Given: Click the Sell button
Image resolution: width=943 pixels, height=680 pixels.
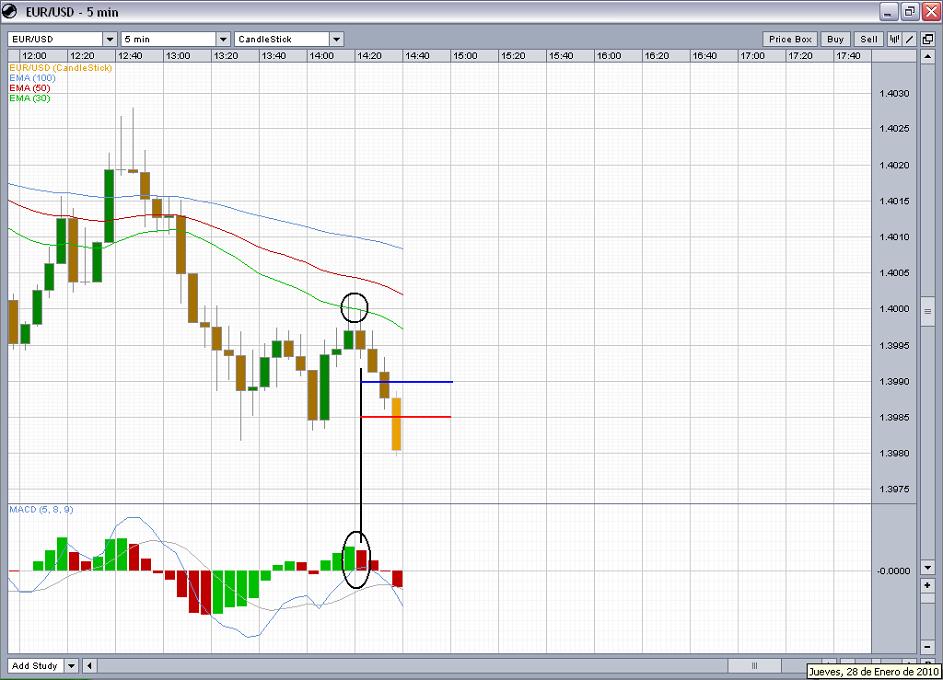Looking at the screenshot, I should [868, 39].
